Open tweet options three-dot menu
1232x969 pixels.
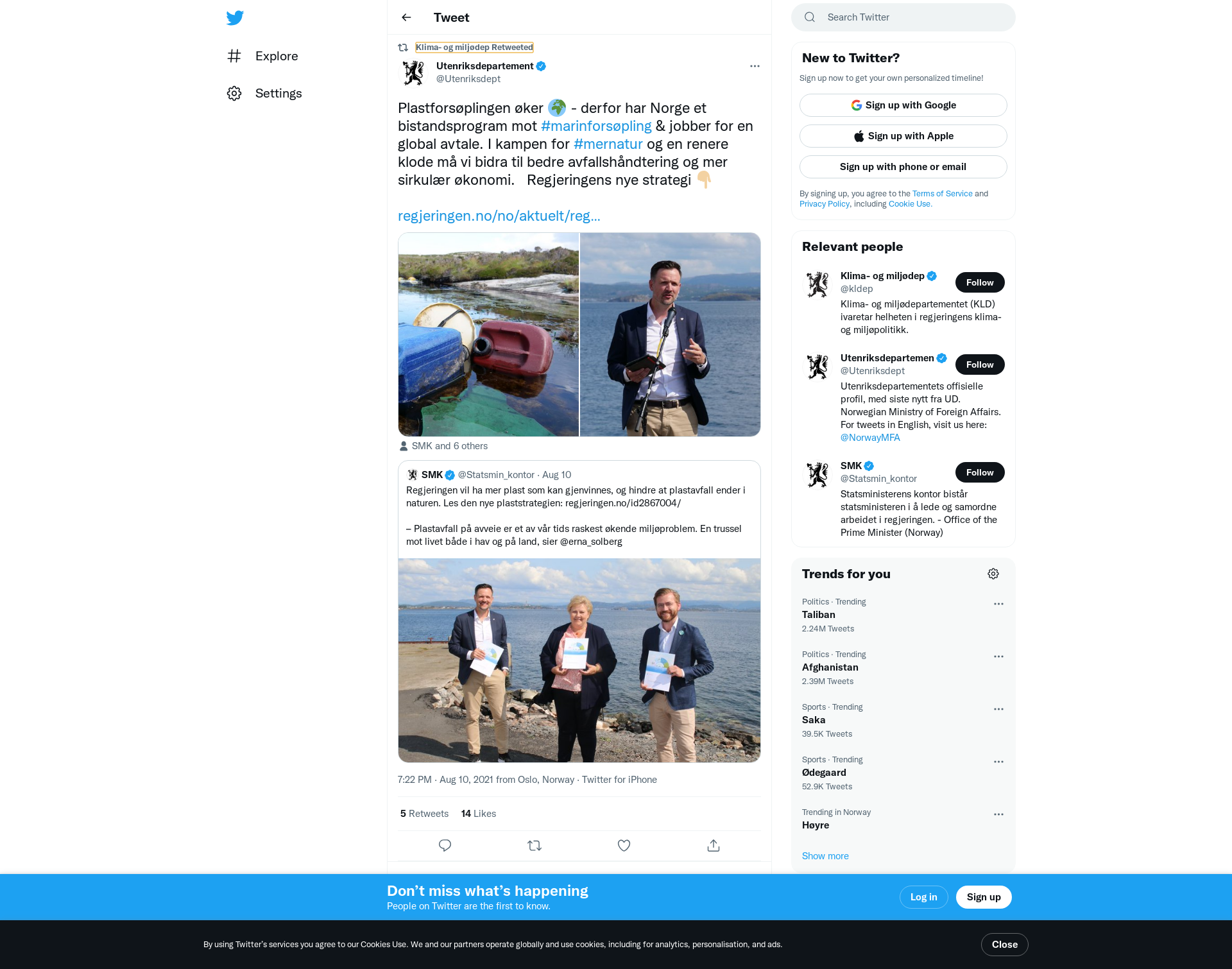pyautogui.click(x=755, y=66)
